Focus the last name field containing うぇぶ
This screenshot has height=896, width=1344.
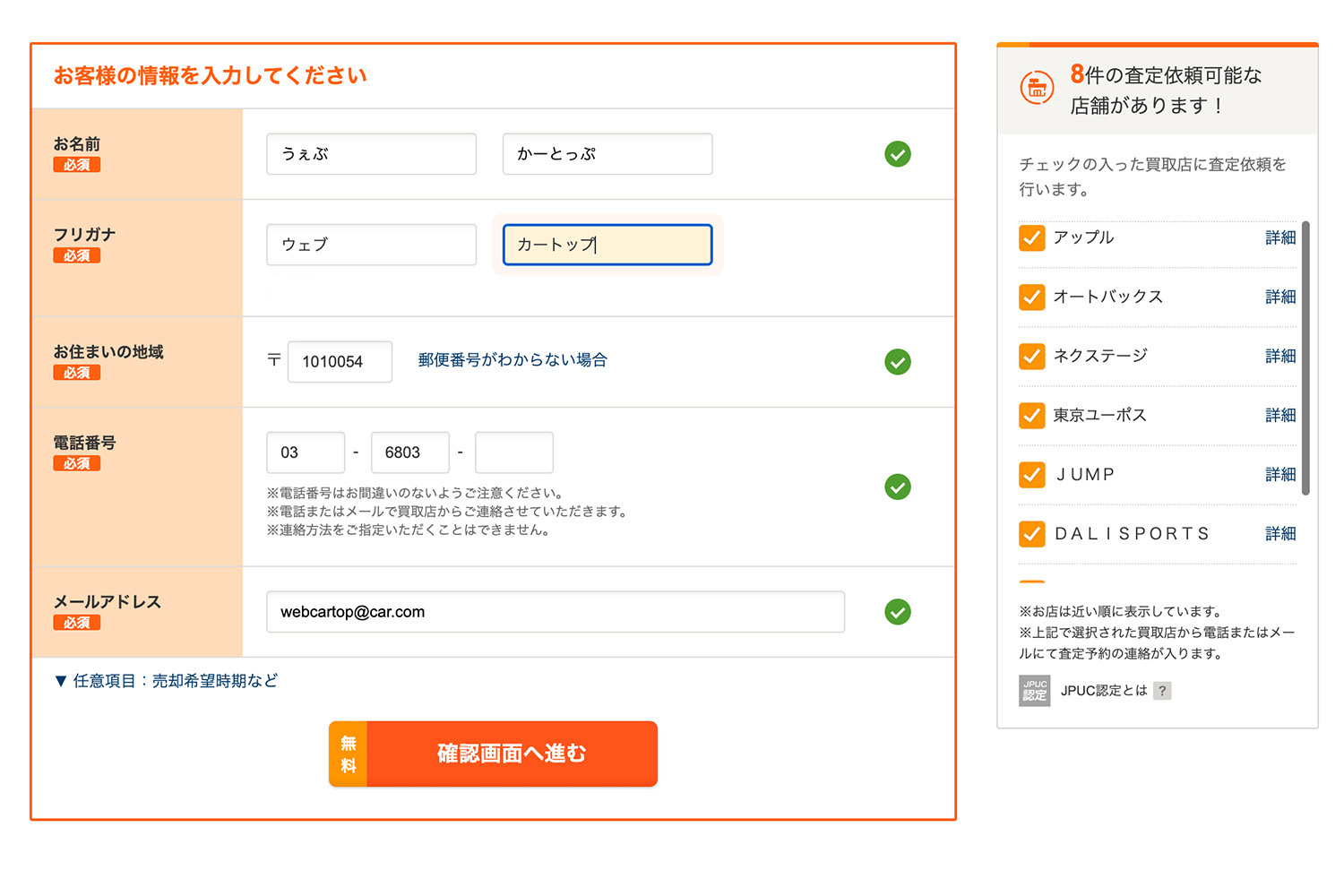click(371, 154)
